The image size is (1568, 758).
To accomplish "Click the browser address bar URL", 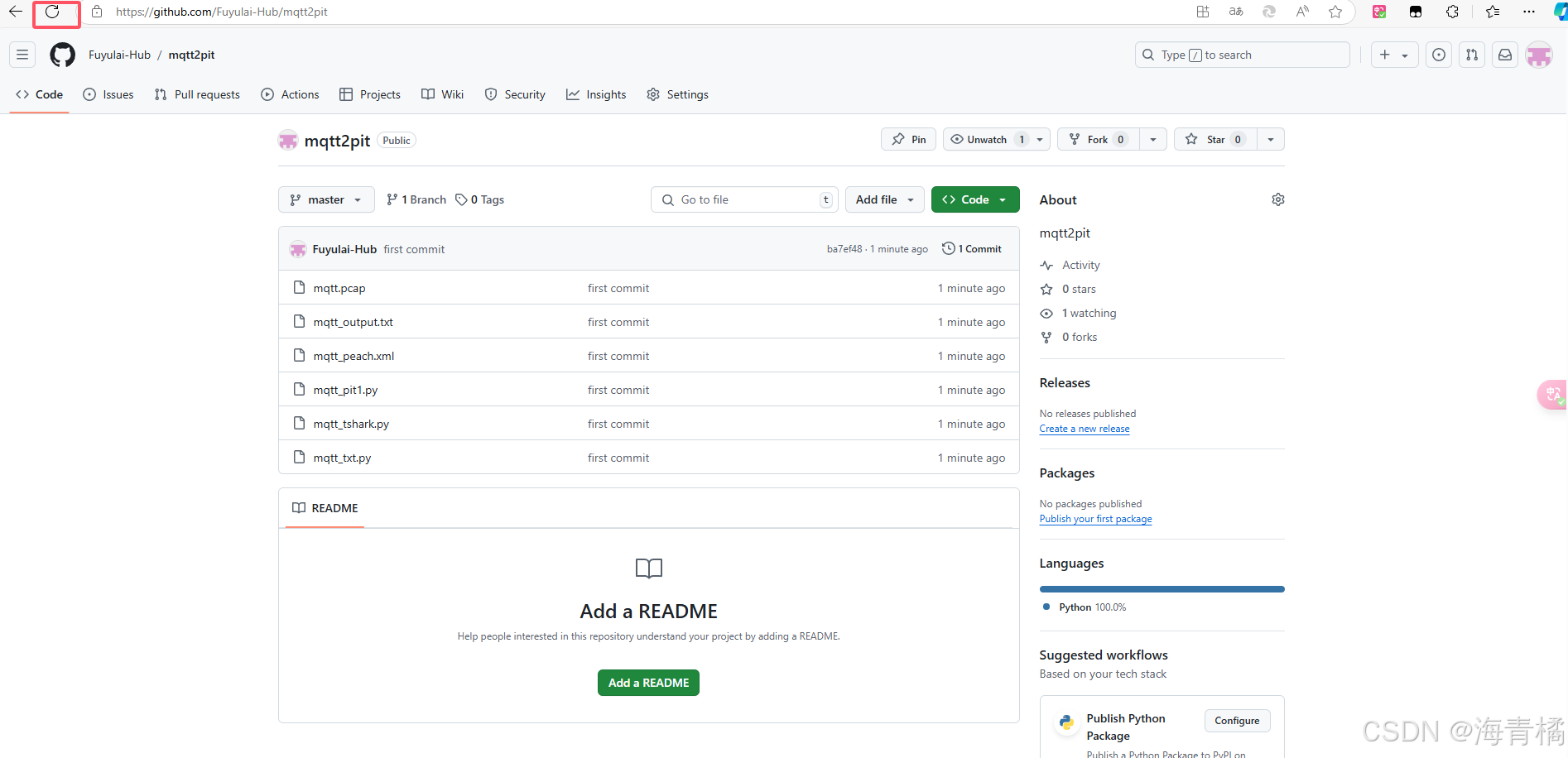I will pos(221,12).
